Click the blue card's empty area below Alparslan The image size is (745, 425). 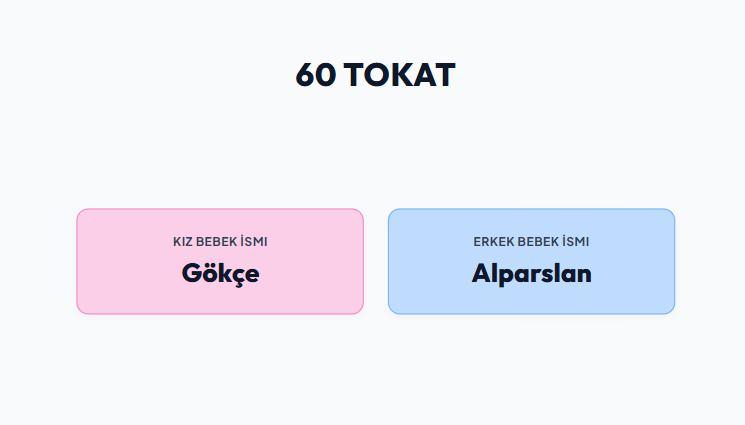[531, 300]
